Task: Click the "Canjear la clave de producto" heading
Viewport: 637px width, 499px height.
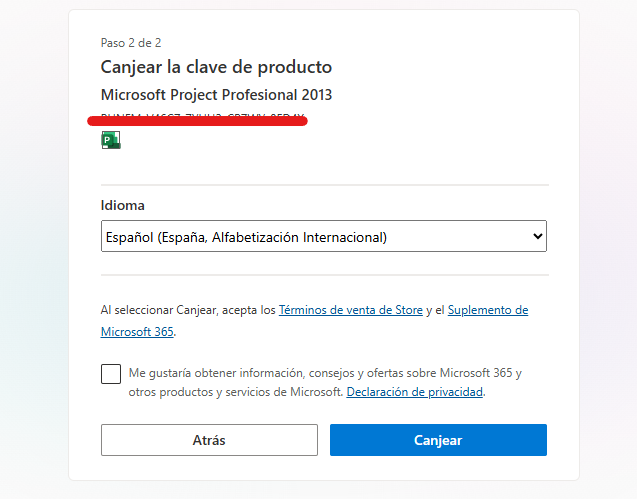Action: [216, 67]
